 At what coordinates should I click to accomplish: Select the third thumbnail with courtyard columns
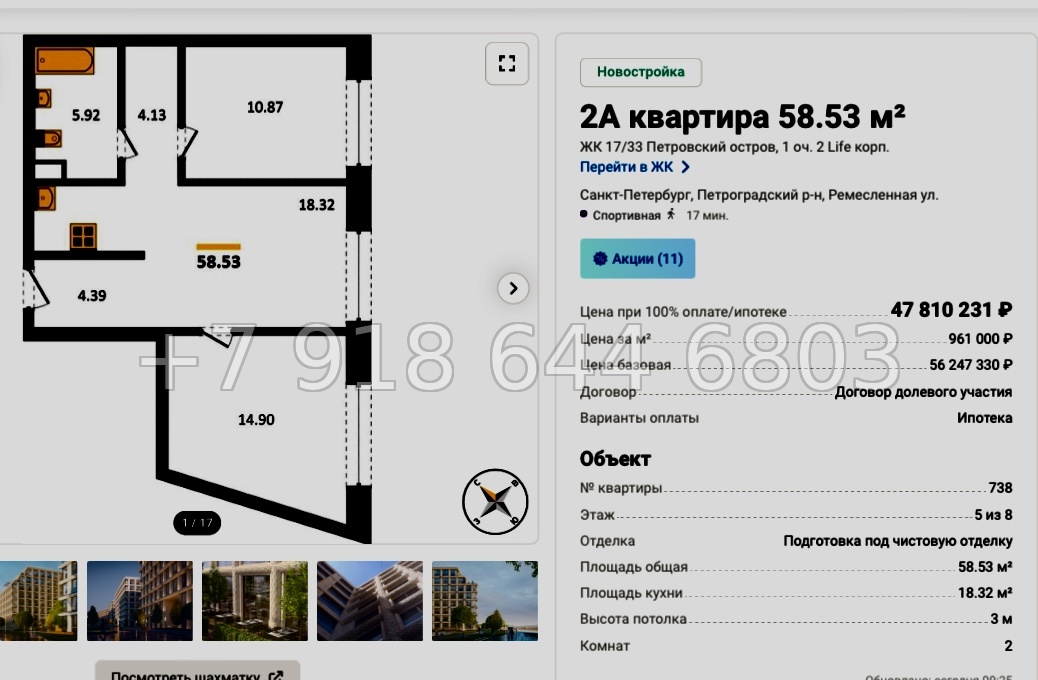click(255, 601)
